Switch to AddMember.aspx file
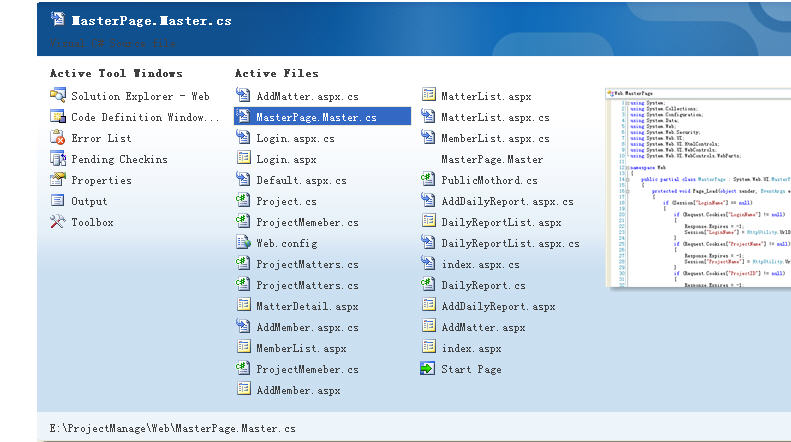Viewport: 791px width, 442px height. point(298,391)
